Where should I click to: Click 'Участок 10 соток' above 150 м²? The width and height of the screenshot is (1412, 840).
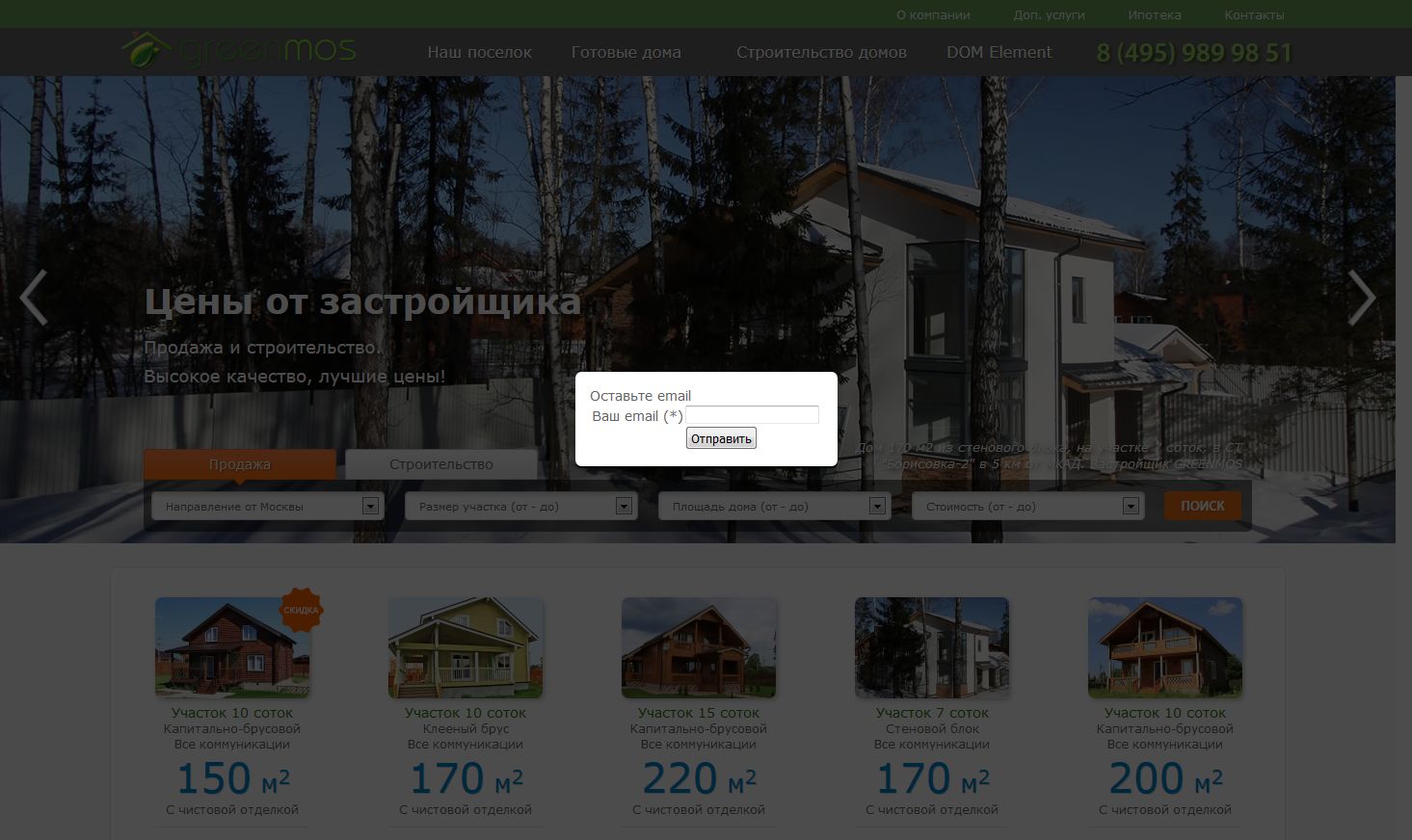pos(232,713)
